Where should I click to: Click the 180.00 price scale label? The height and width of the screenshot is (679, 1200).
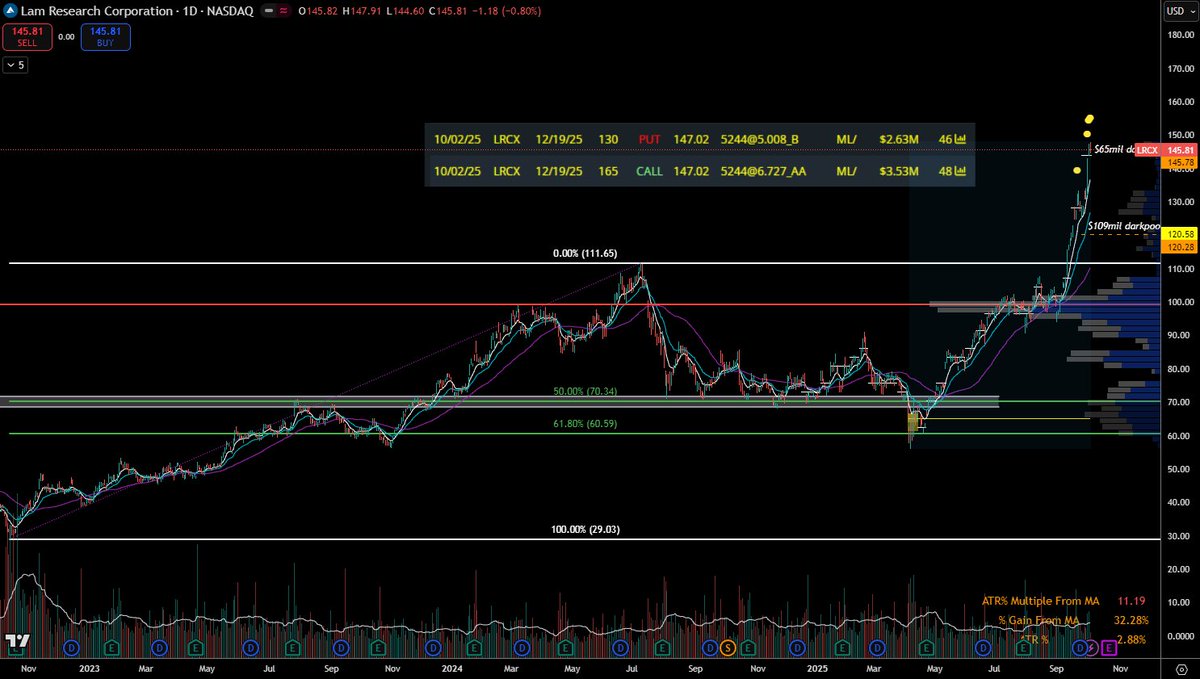click(x=1179, y=35)
